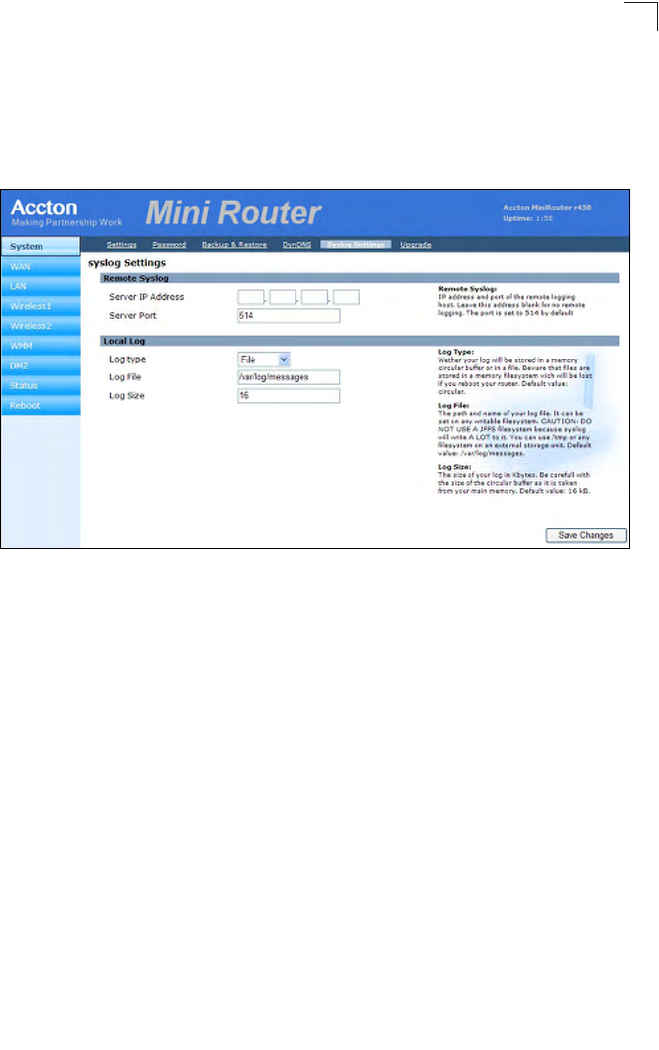Expand the Log type dropdown
This screenshot has height=1050, width=659.
[264, 360]
